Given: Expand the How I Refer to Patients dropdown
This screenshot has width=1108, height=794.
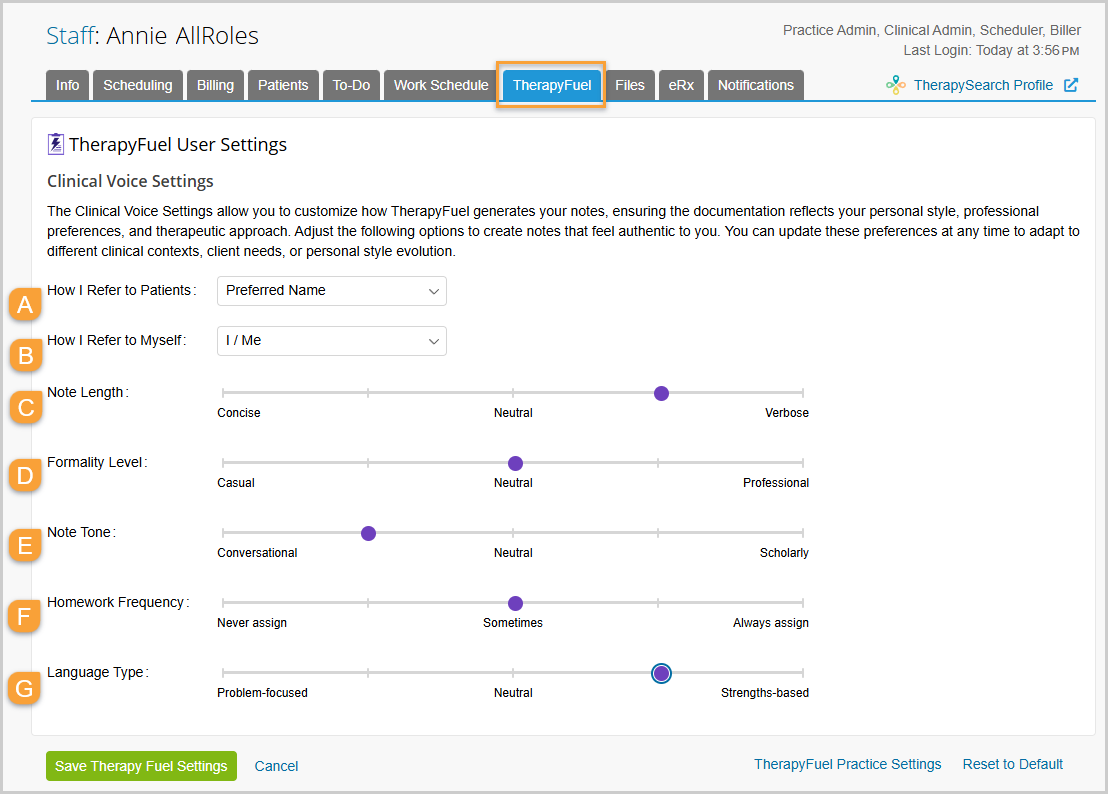Looking at the screenshot, I should point(331,291).
